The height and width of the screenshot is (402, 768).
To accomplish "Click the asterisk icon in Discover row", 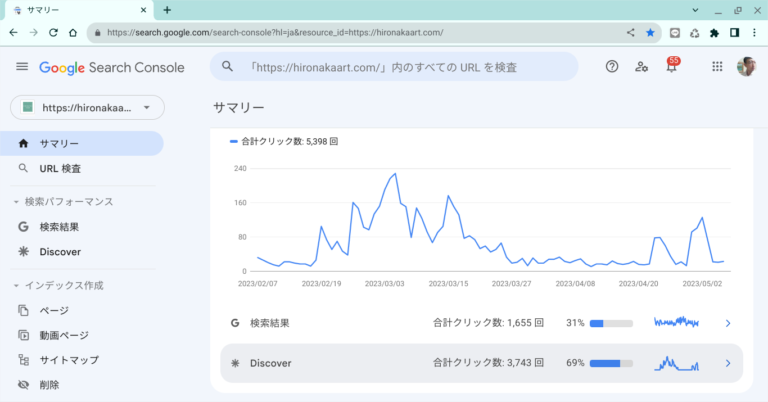I will click(235, 363).
